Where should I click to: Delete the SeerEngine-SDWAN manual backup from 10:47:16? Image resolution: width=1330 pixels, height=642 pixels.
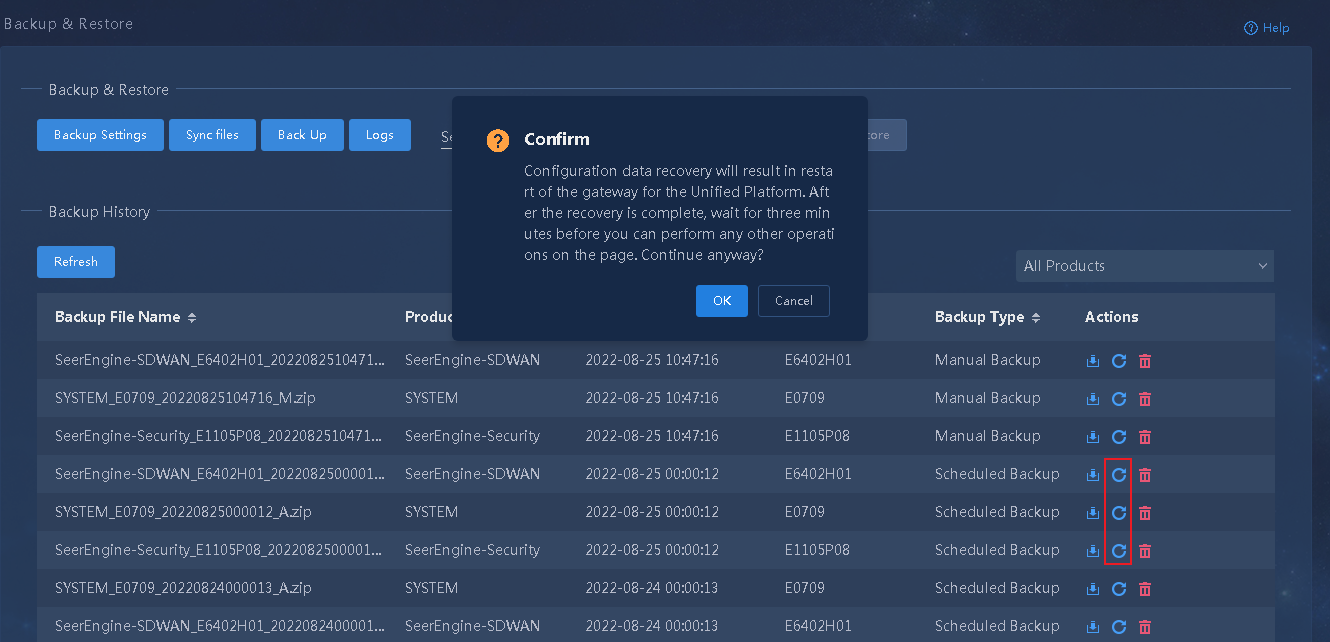point(1145,361)
